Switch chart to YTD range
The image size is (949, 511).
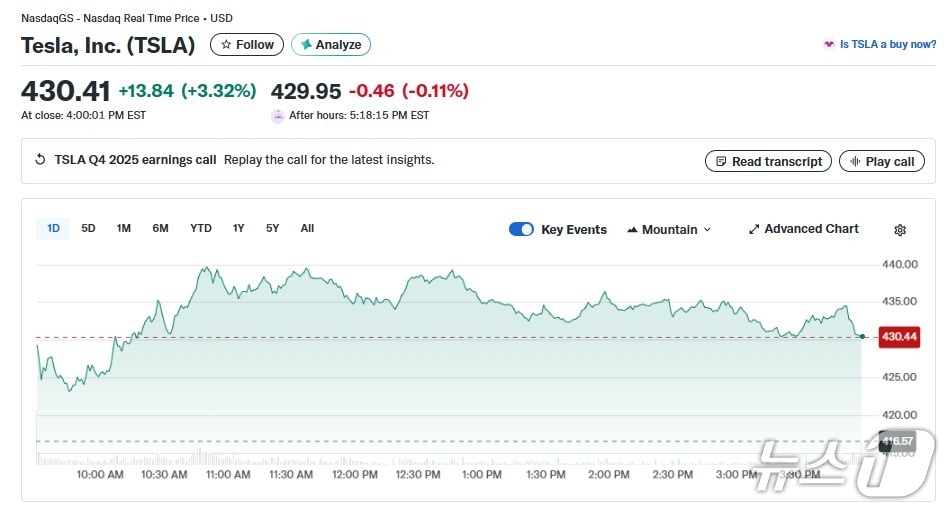[x=200, y=228]
